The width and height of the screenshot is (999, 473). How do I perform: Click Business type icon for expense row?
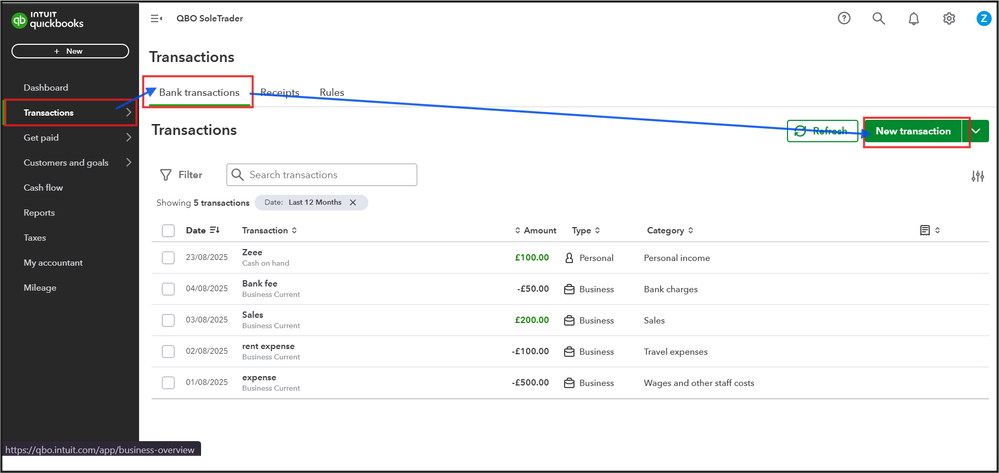[570, 383]
